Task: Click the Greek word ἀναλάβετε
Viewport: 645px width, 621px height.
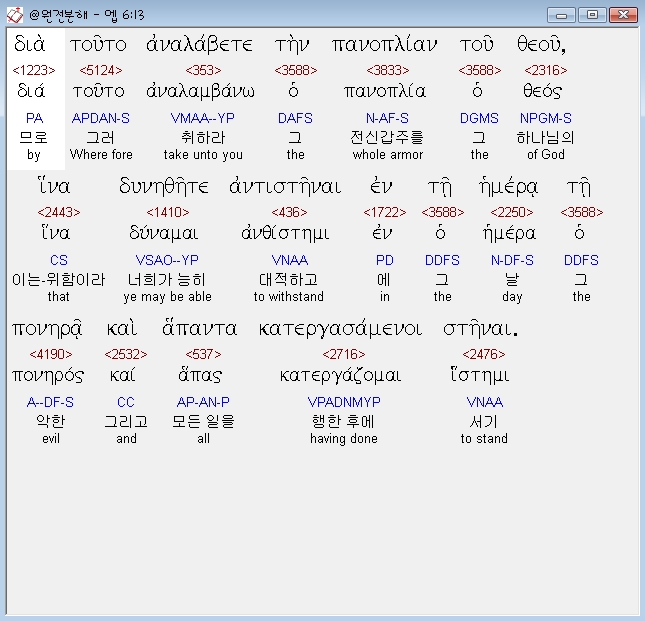Action: pyautogui.click(x=200, y=44)
